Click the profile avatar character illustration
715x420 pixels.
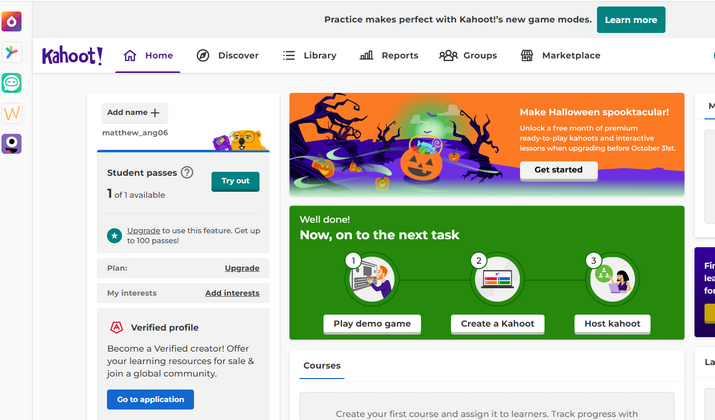(240, 140)
